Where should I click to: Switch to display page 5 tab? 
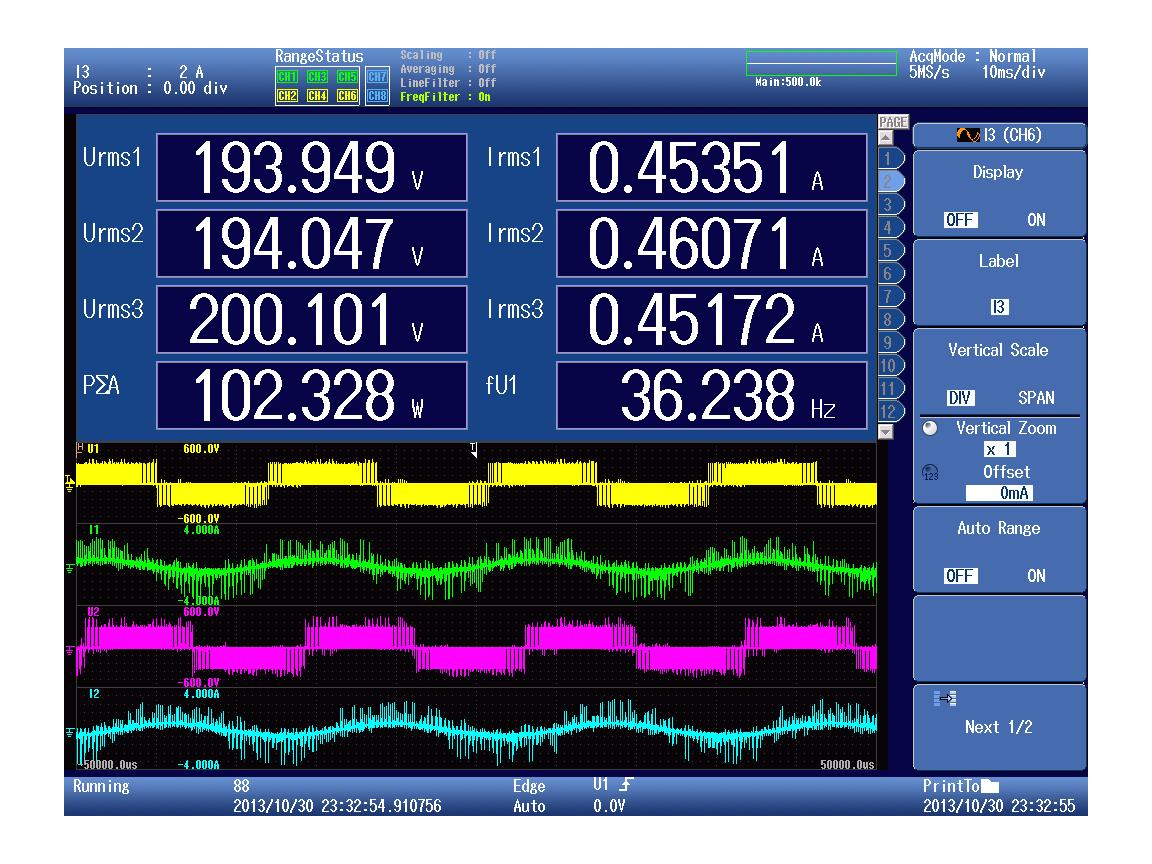coord(887,249)
